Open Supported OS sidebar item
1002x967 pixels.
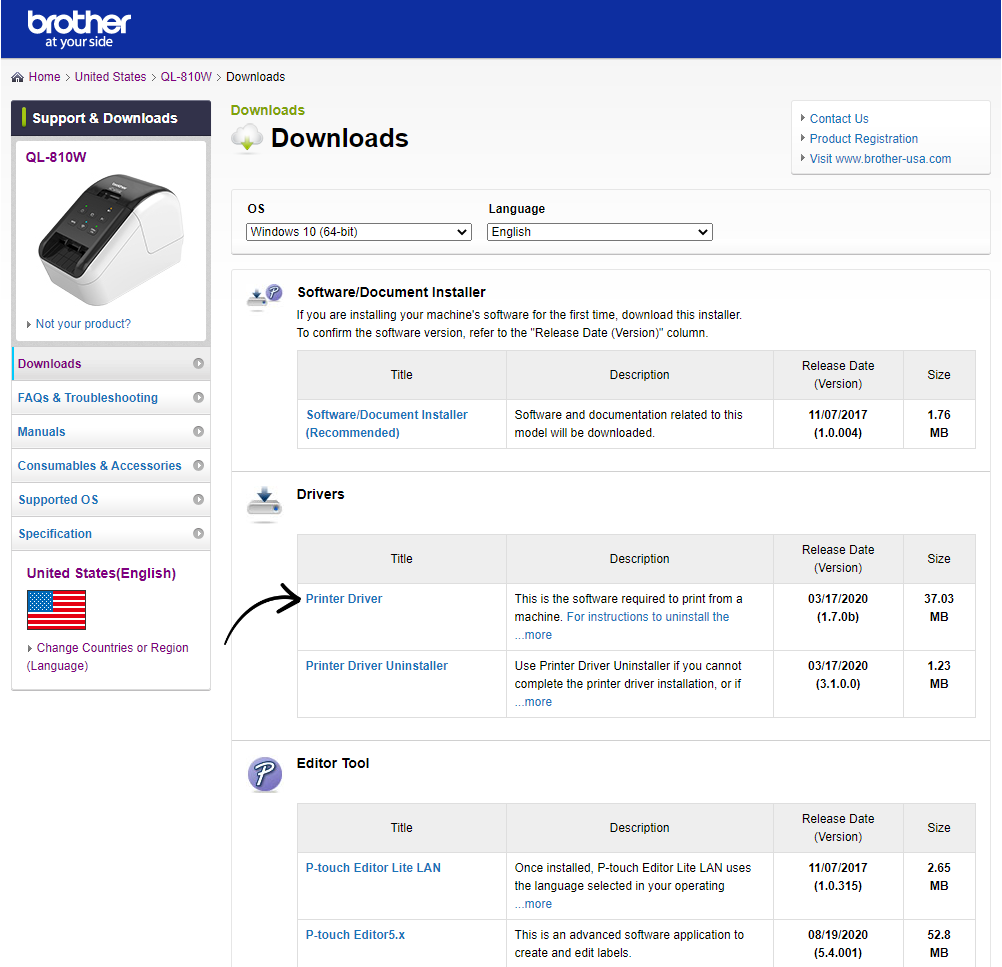point(111,499)
